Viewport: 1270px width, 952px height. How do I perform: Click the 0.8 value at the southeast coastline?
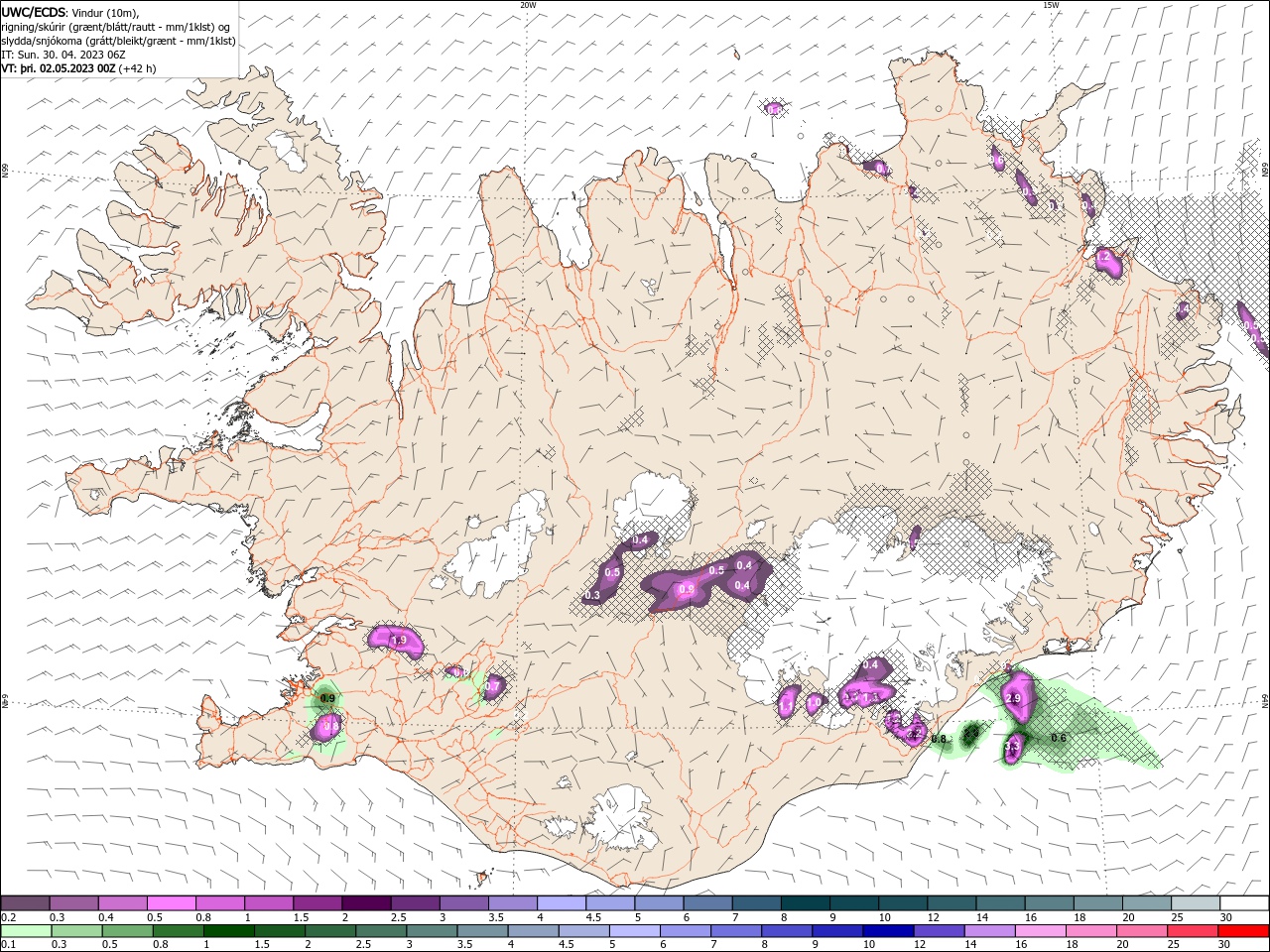940,739
